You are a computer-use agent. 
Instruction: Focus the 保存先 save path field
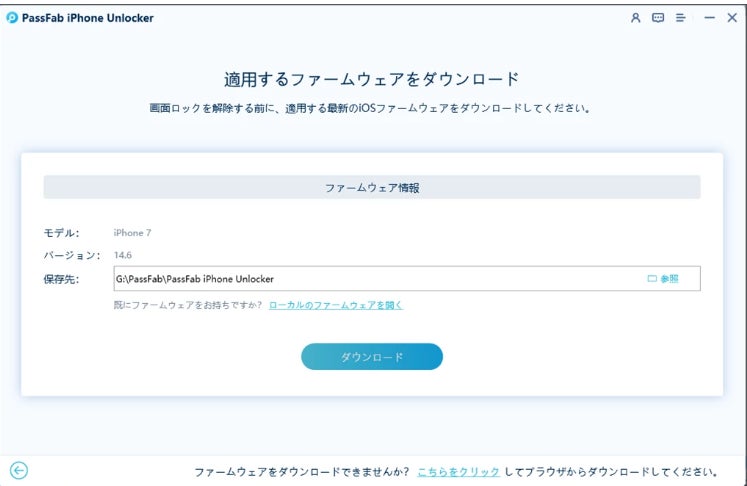(x=407, y=278)
